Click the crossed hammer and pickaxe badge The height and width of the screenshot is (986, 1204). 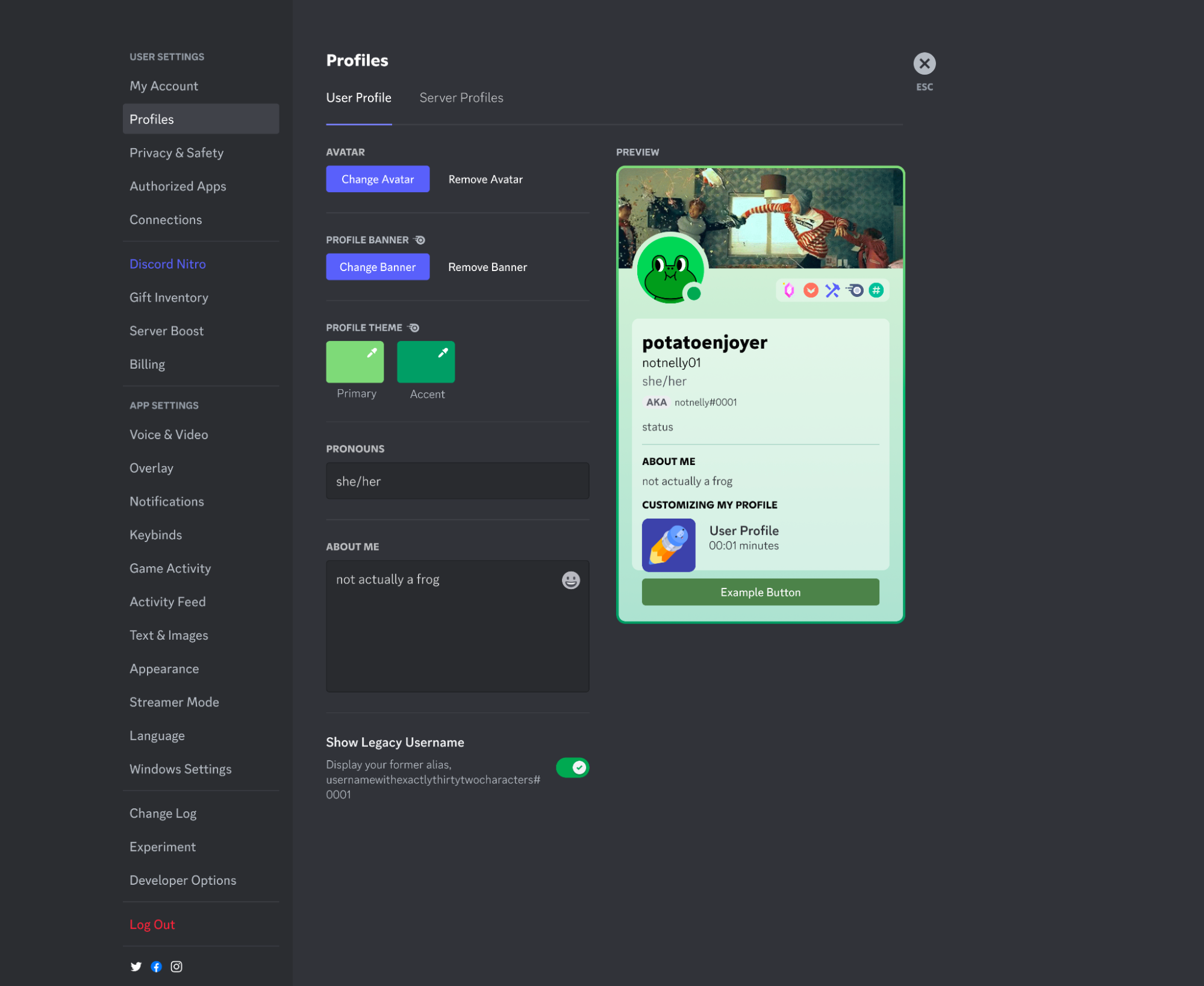pos(832,290)
